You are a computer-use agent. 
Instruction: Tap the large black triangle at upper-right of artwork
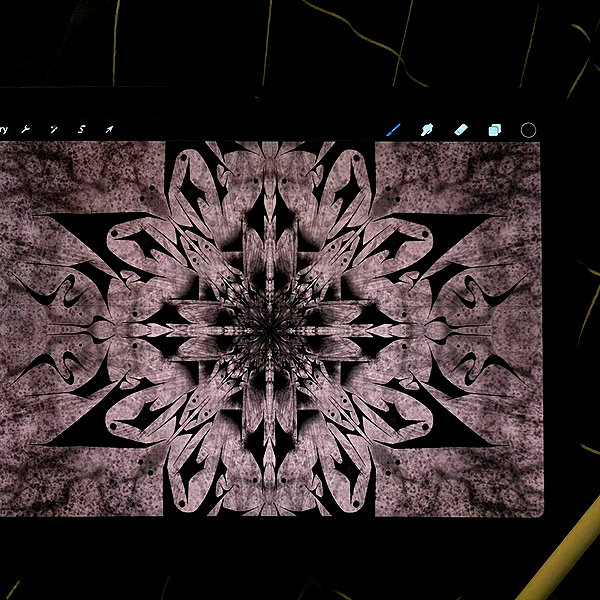click(x=448, y=233)
